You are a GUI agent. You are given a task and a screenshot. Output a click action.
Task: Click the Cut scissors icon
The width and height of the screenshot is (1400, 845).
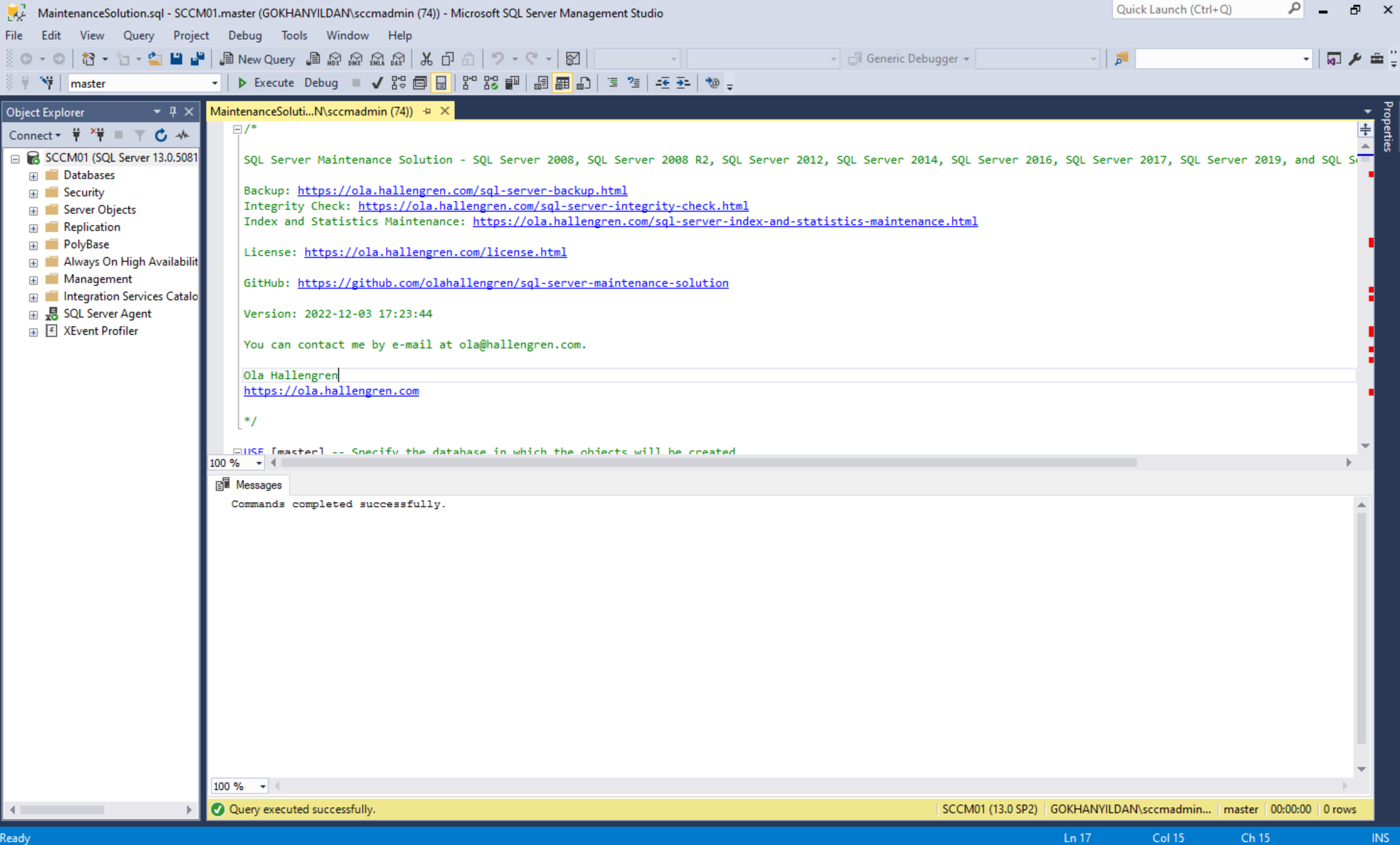(x=426, y=59)
